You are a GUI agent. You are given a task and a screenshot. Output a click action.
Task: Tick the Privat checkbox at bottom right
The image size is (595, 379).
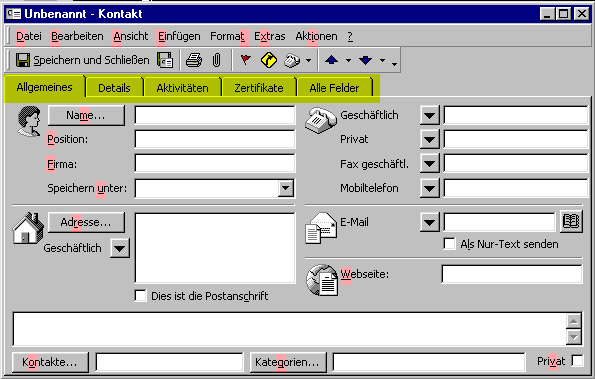point(577,360)
